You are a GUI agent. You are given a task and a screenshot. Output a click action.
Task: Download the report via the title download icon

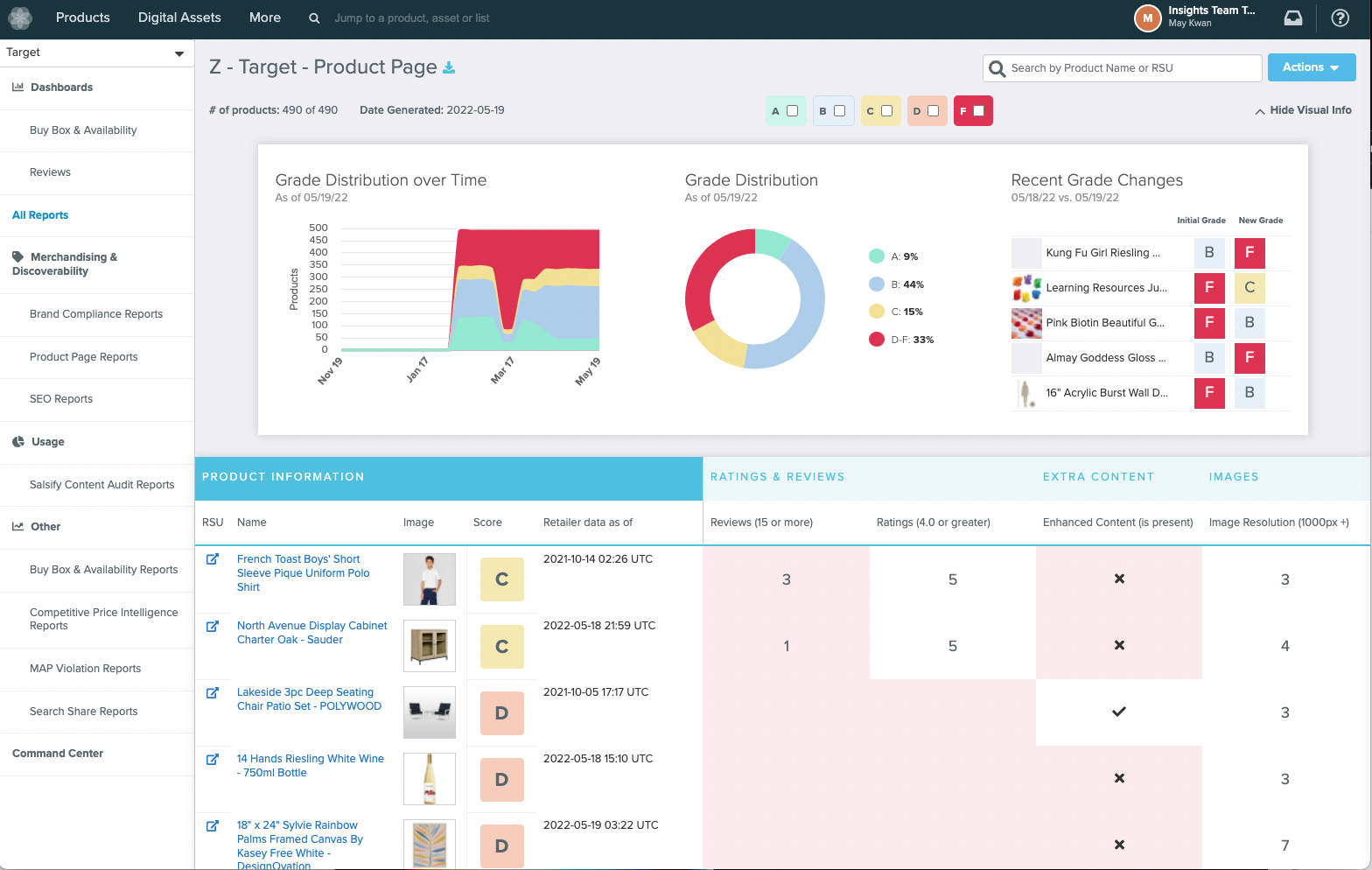(449, 67)
